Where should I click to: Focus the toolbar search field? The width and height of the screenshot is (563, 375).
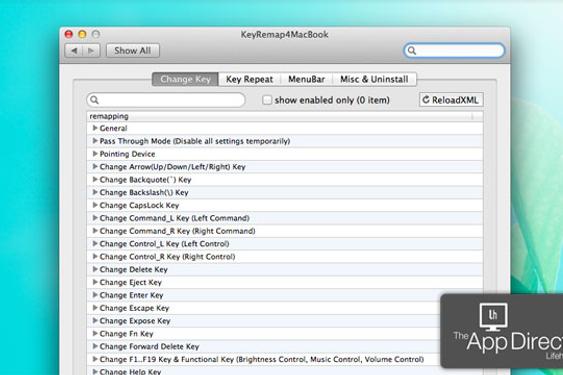point(454,51)
